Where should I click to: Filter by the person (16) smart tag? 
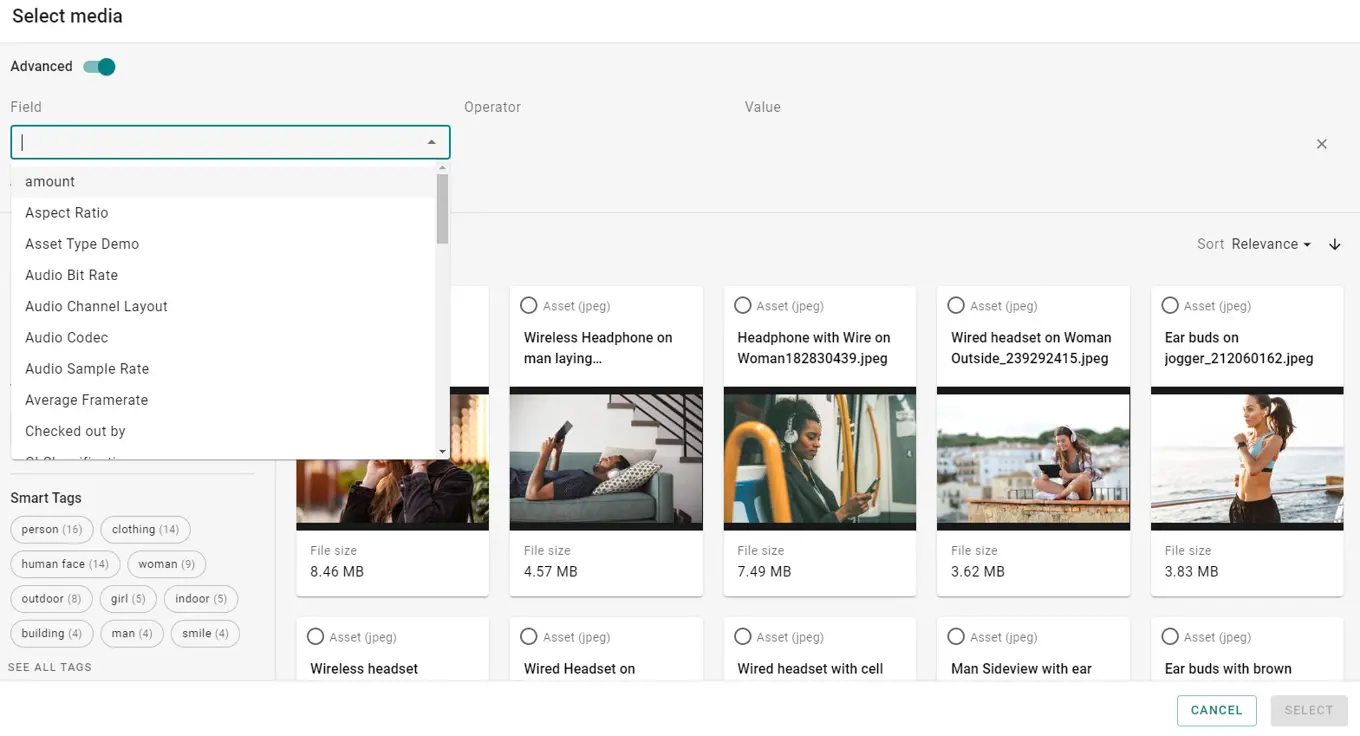tap(51, 529)
